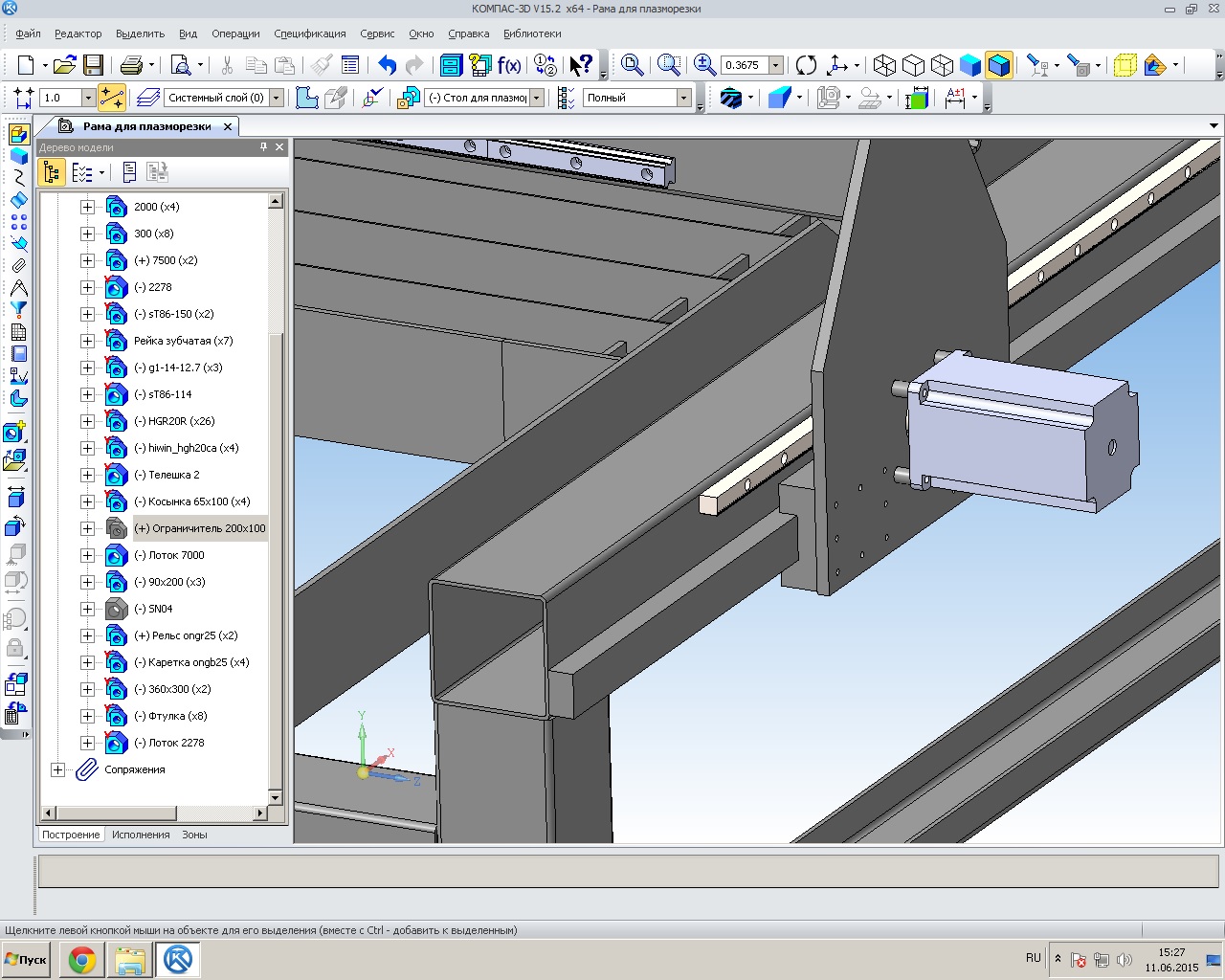The width and height of the screenshot is (1225, 980).
Task: Click the Save document floppy disk icon
Action: pos(93,65)
